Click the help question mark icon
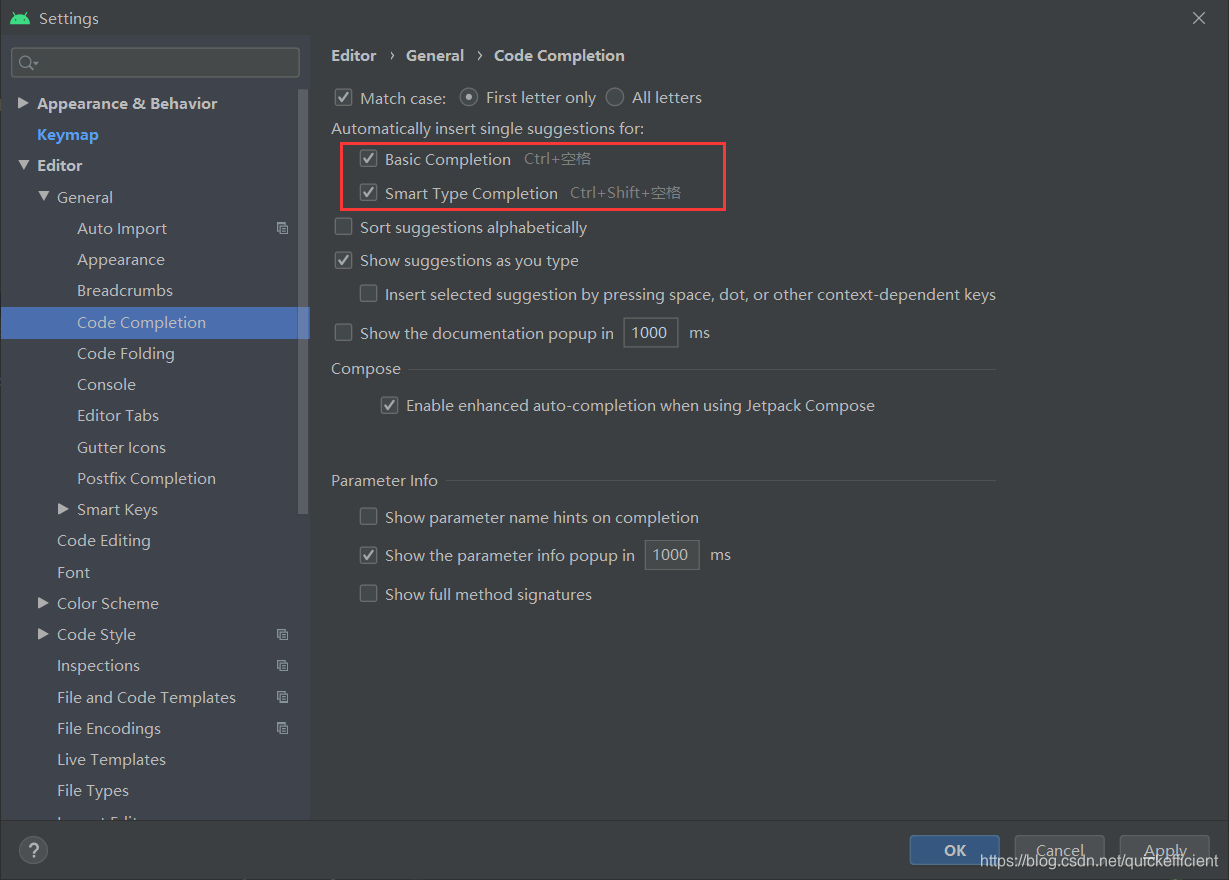1229x880 pixels. [x=33, y=850]
